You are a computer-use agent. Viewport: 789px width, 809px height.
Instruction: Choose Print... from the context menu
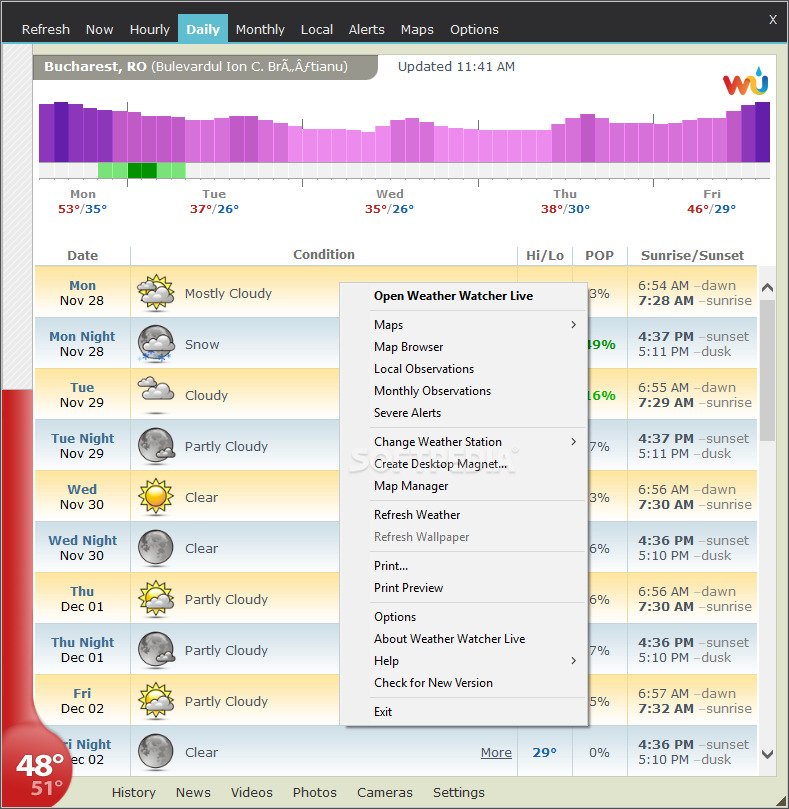[391, 566]
